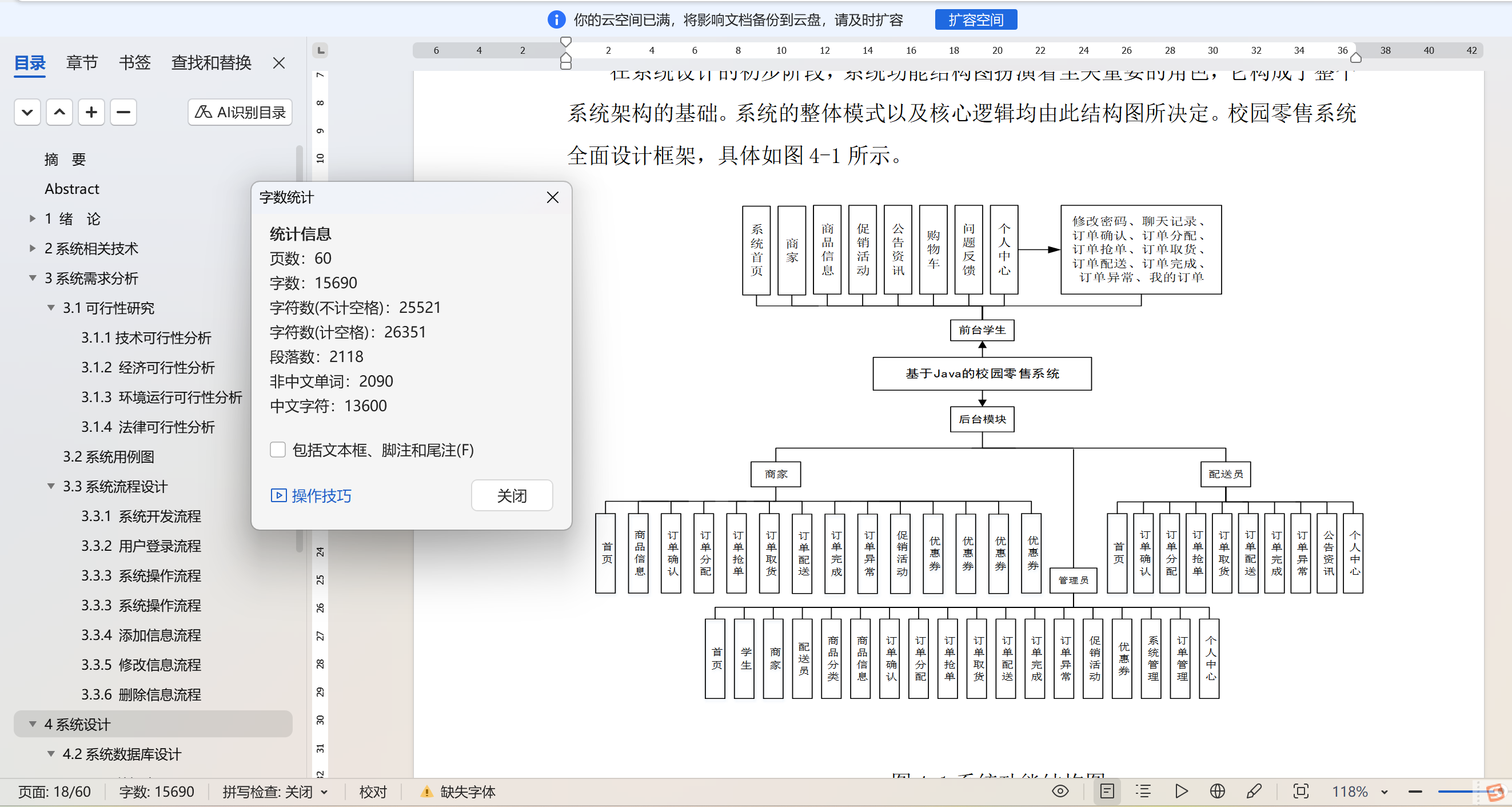The width and height of the screenshot is (1512, 807).
Task: Open the 118% zoom level dropdown
Action: pos(1385,792)
